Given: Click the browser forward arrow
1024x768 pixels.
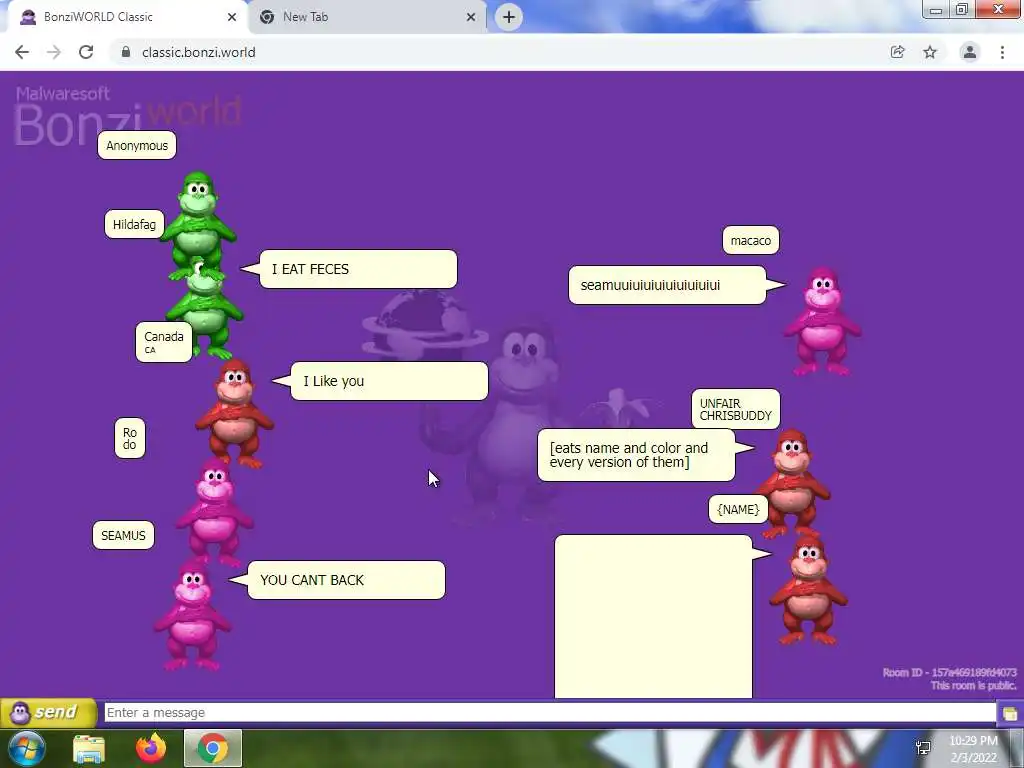Looking at the screenshot, I should (x=54, y=52).
